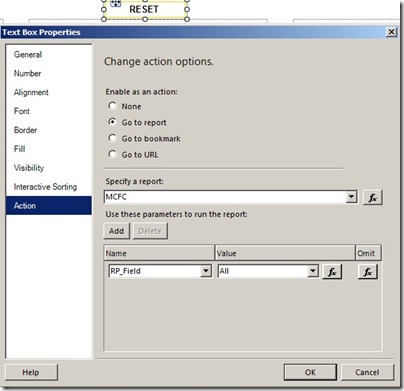Open the Border properties page
404x391 pixels.
point(25,130)
